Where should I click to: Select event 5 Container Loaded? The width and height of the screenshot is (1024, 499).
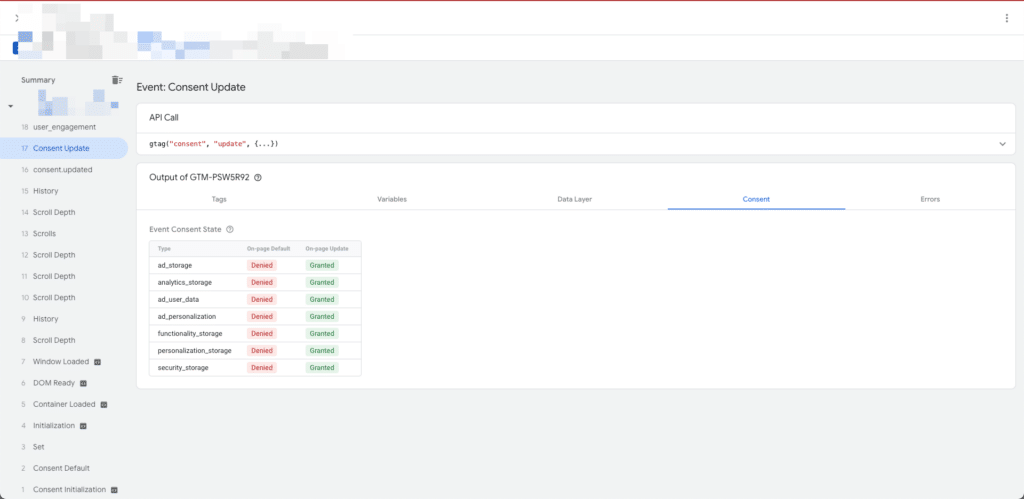(64, 404)
